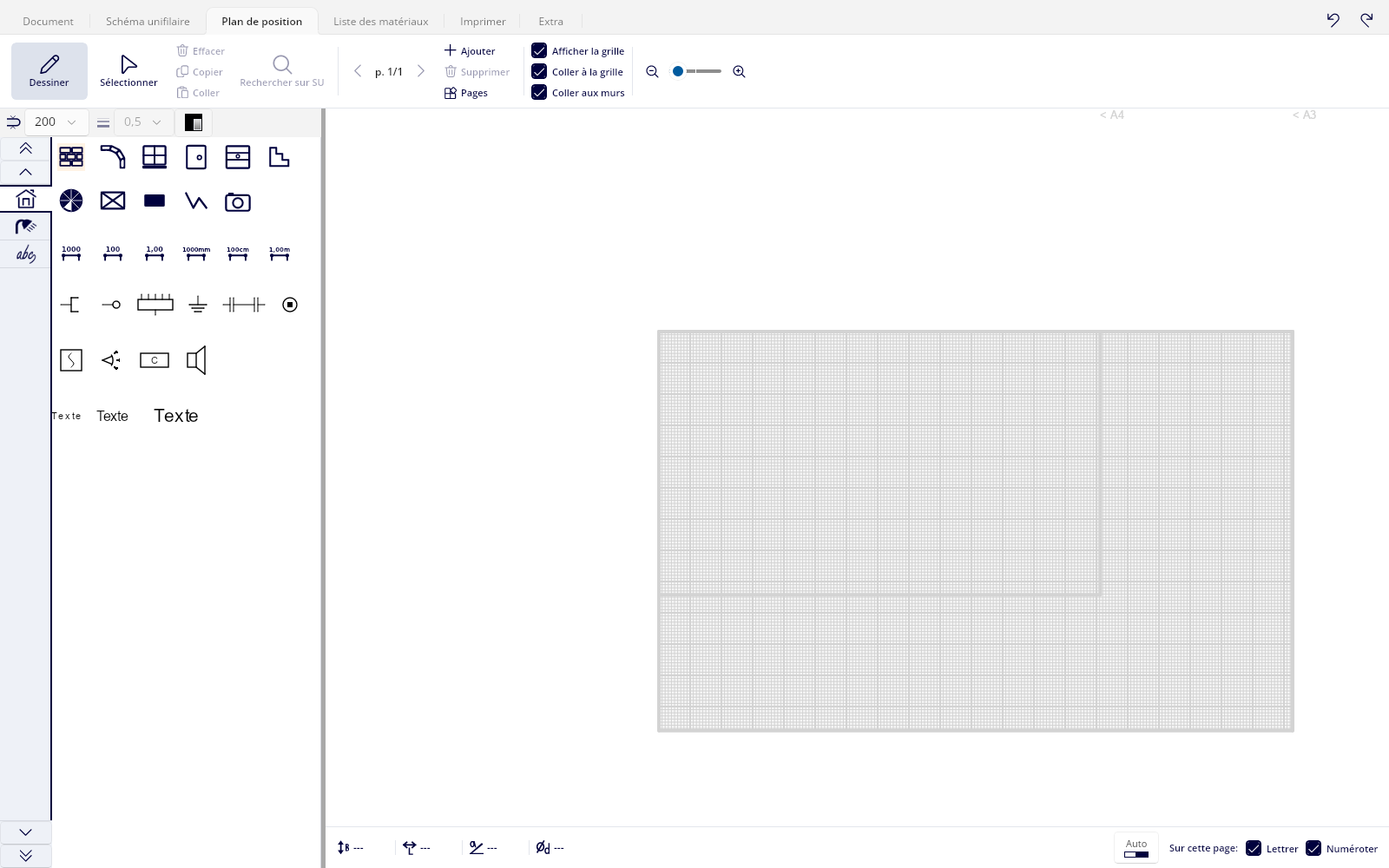
Task: Open the Liste des matériaux tab
Action: (381, 21)
